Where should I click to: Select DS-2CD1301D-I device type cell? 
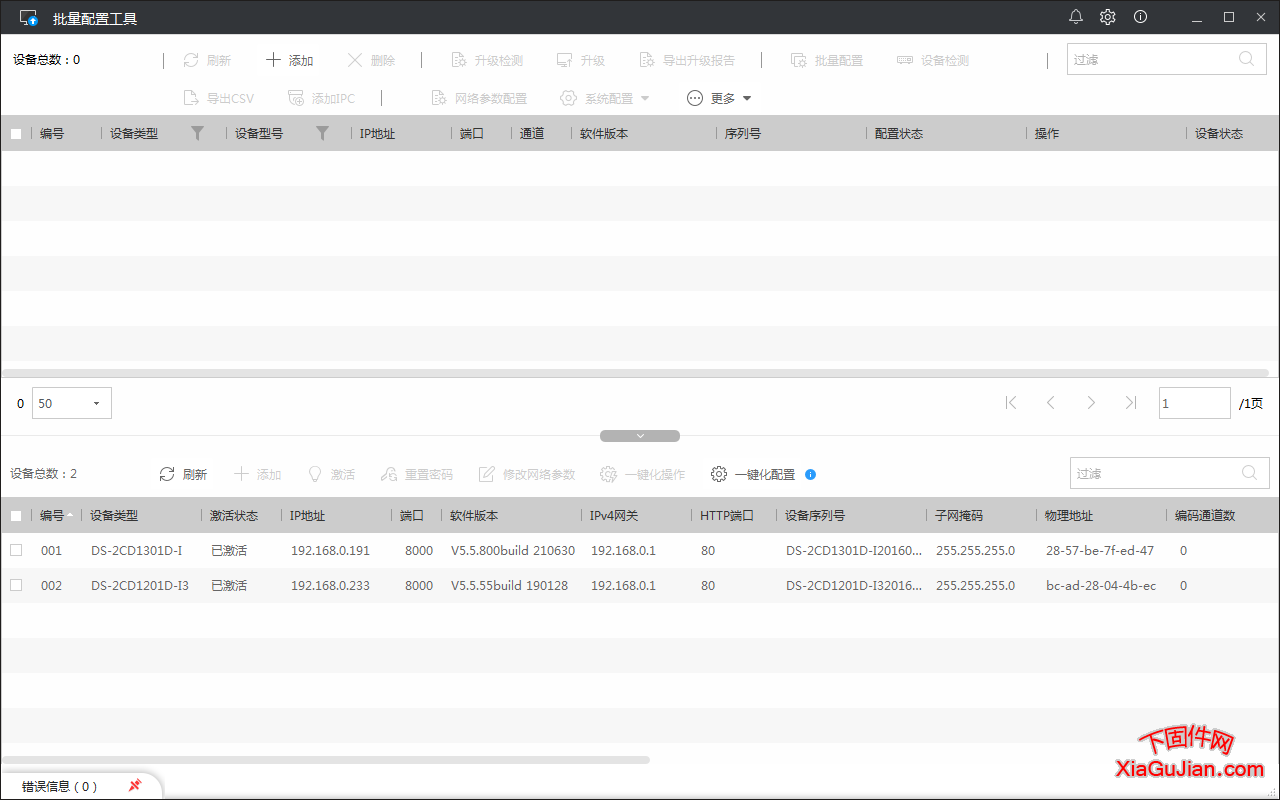point(137,550)
